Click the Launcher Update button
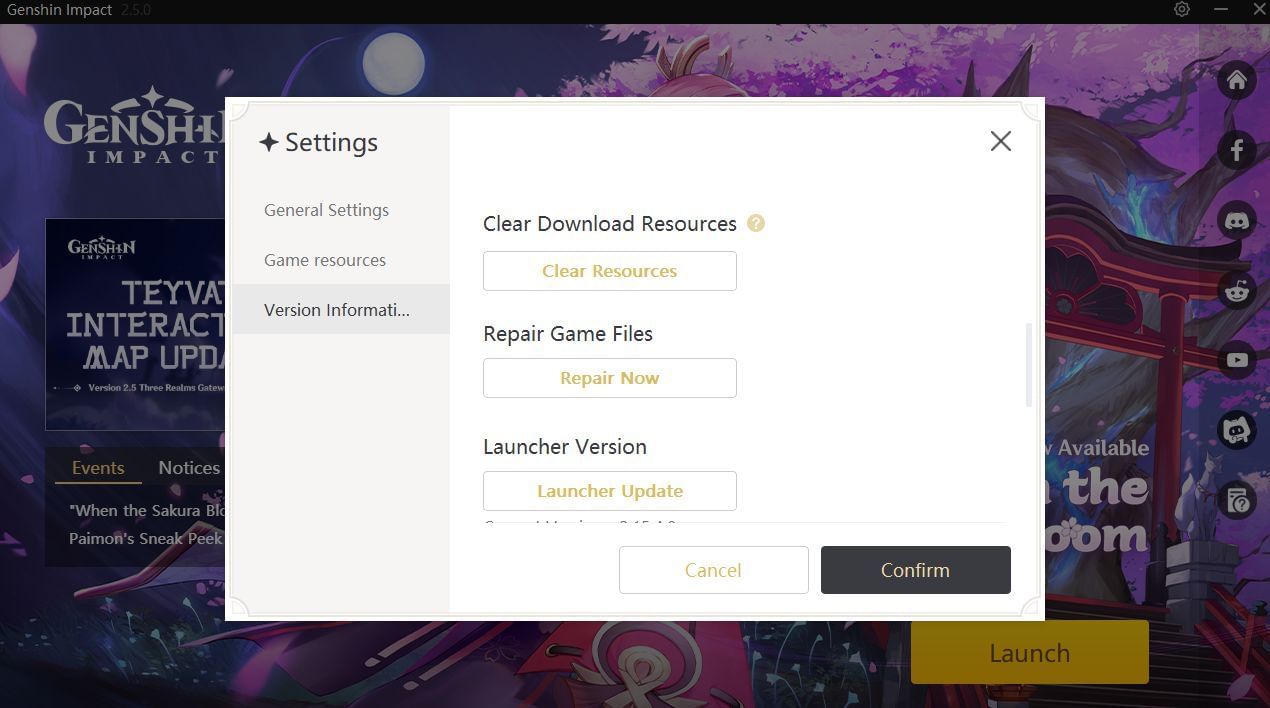The width and height of the screenshot is (1270, 708). coord(609,491)
